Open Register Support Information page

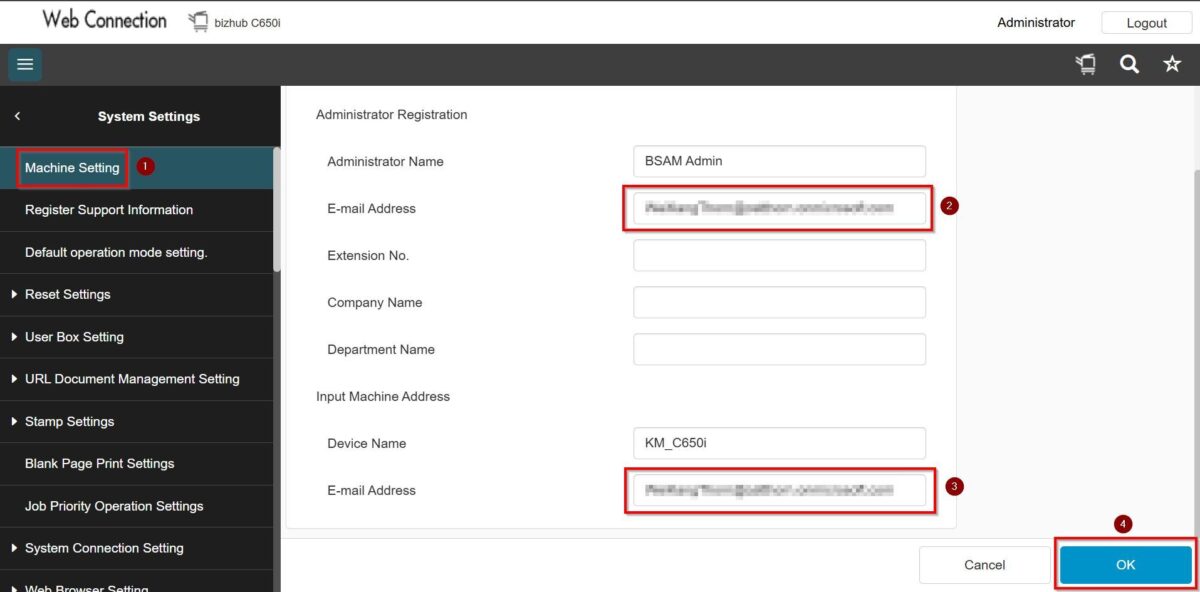pos(109,210)
